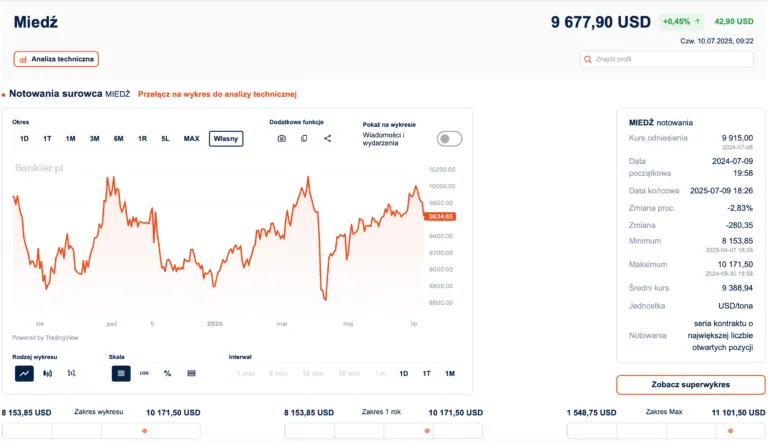Select the line chart type icon
This screenshot has width=768, height=442.
pos(24,373)
